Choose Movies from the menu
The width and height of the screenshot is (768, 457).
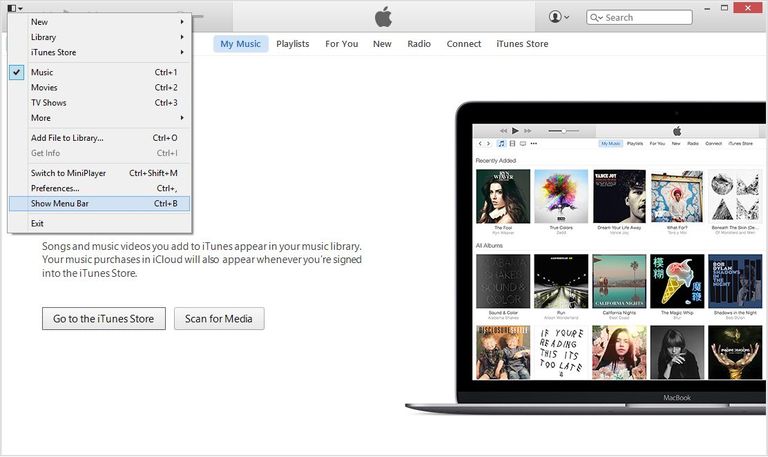coord(99,88)
